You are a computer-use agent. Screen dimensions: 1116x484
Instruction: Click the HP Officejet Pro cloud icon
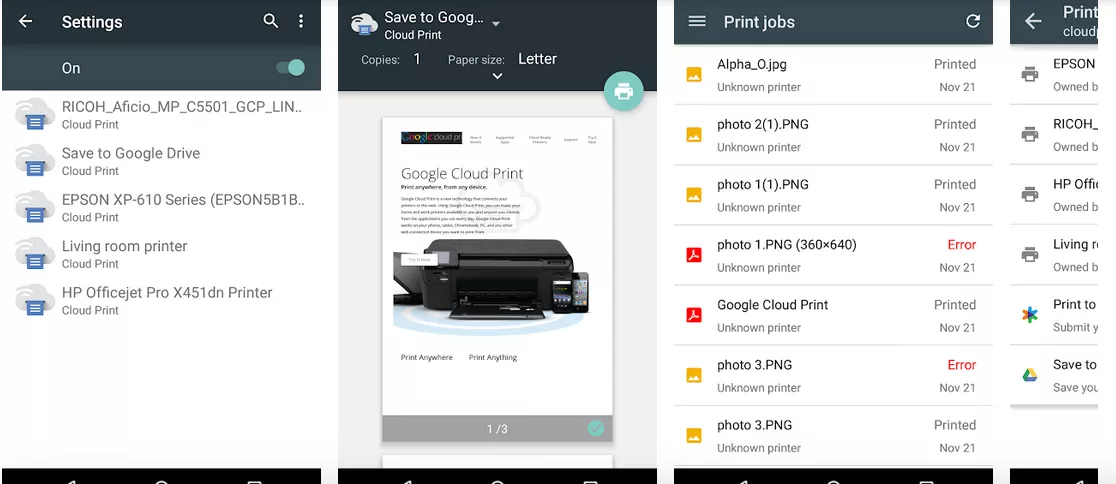[35, 300]
